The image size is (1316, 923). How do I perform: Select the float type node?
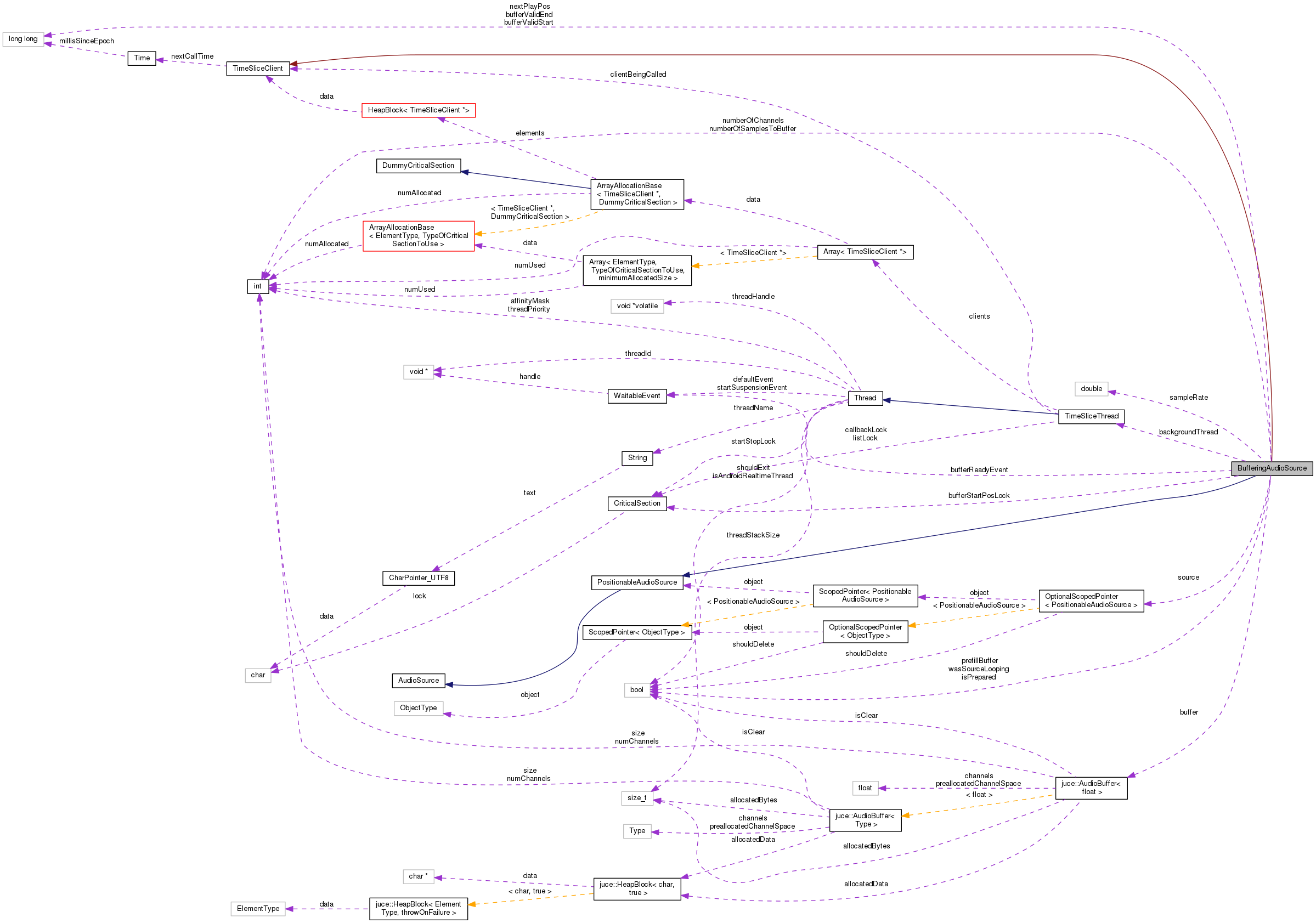865,788
